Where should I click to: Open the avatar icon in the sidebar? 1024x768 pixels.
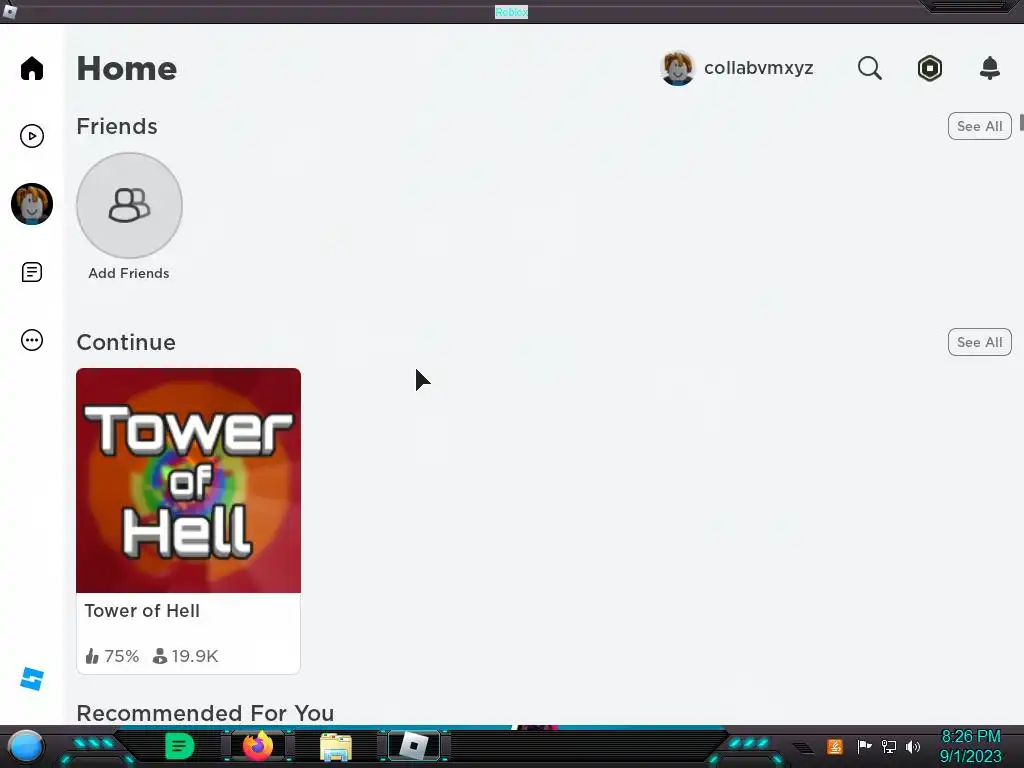pos(31,204)
